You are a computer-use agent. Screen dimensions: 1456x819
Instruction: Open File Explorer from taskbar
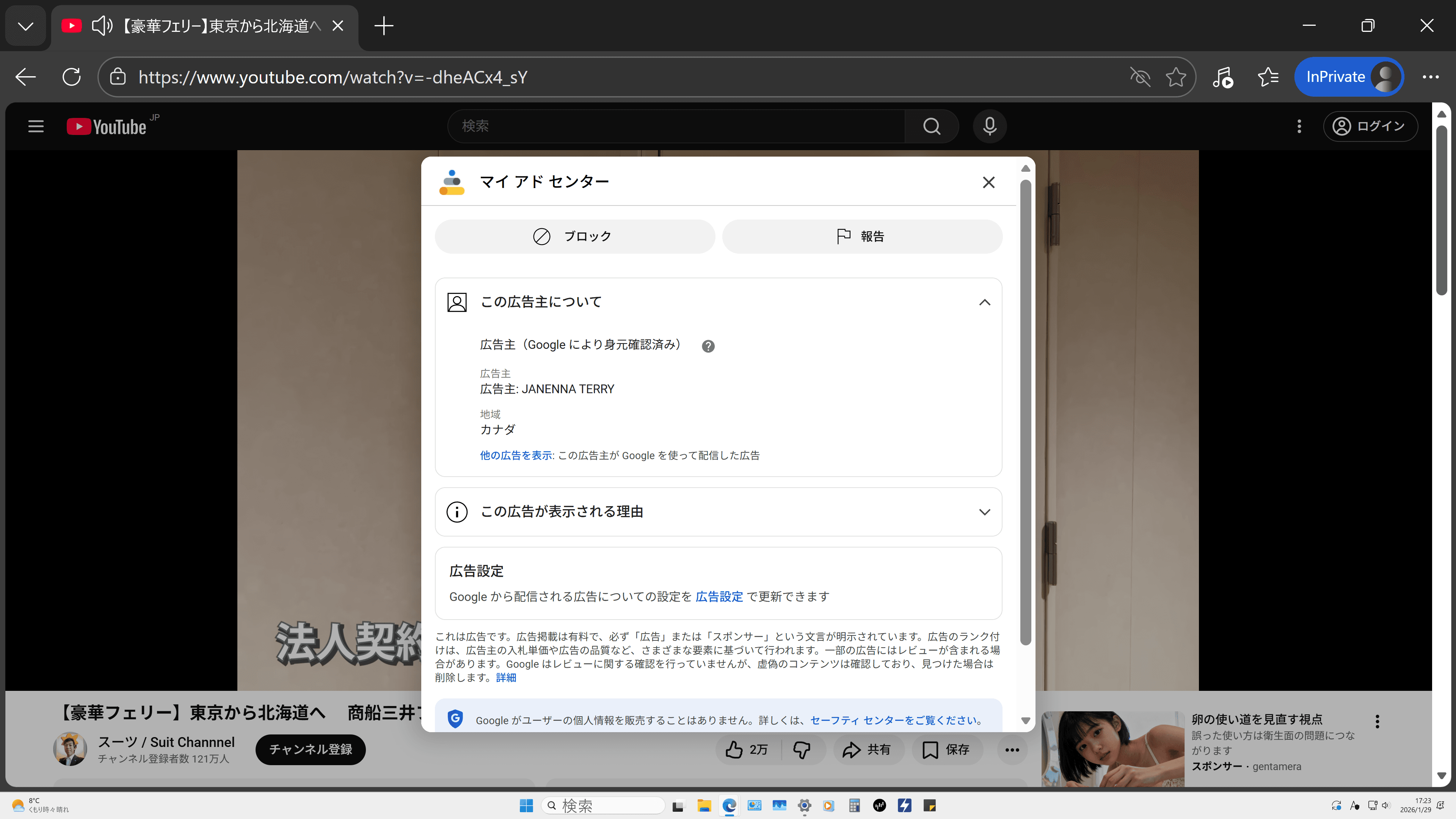pyautogui.click(x=704, y=805)
